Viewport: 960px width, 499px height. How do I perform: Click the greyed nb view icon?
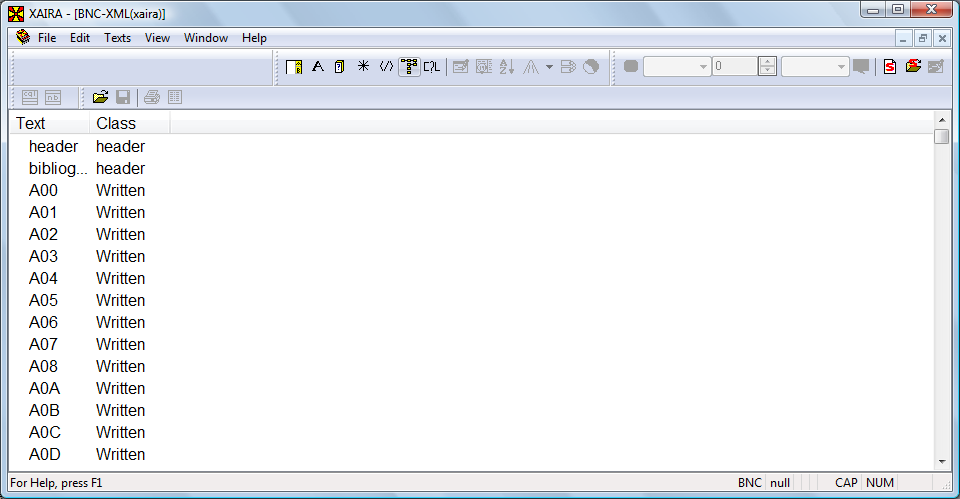point(53,97)
